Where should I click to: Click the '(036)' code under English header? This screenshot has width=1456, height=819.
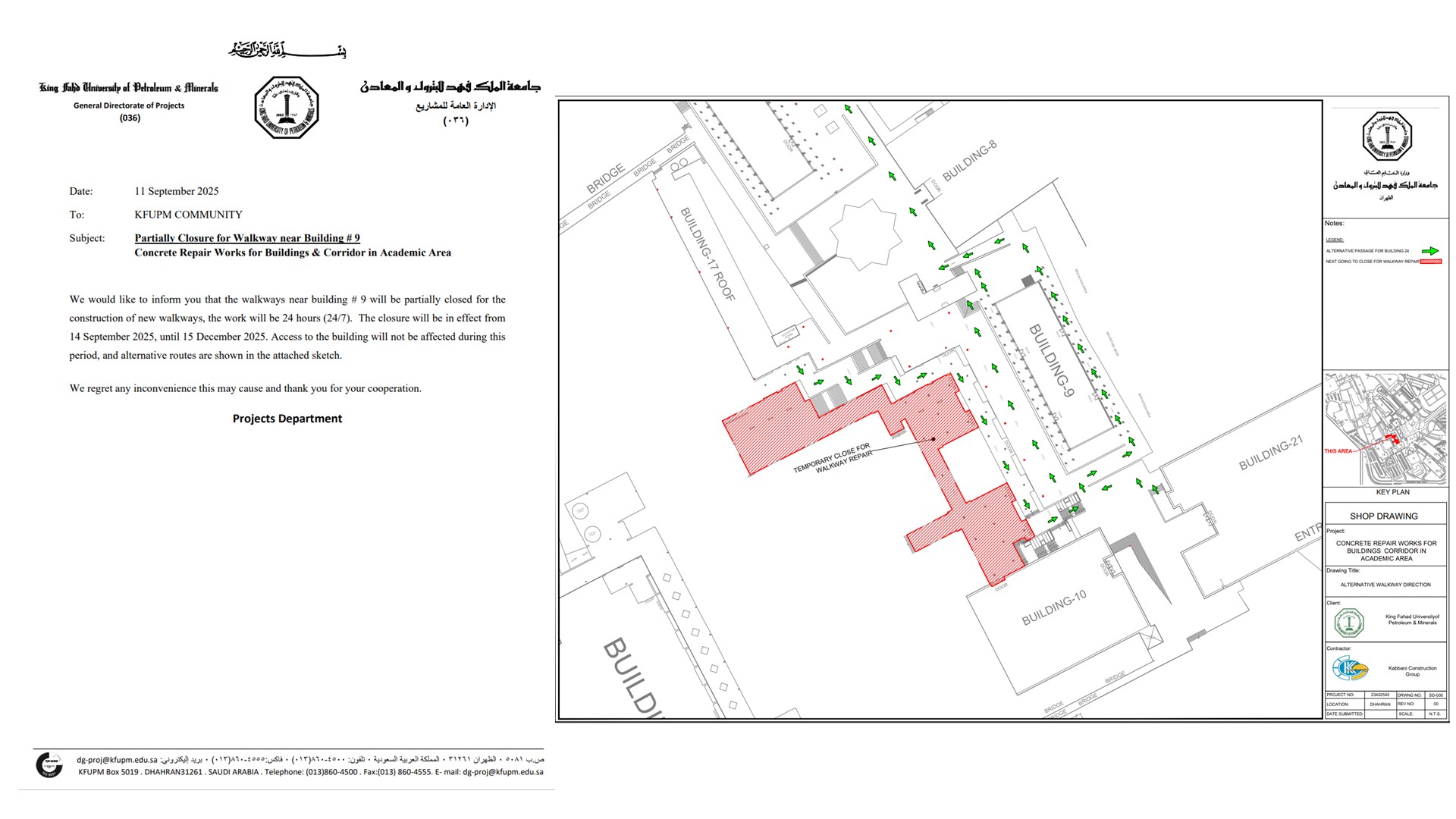(x=130, y=118)
